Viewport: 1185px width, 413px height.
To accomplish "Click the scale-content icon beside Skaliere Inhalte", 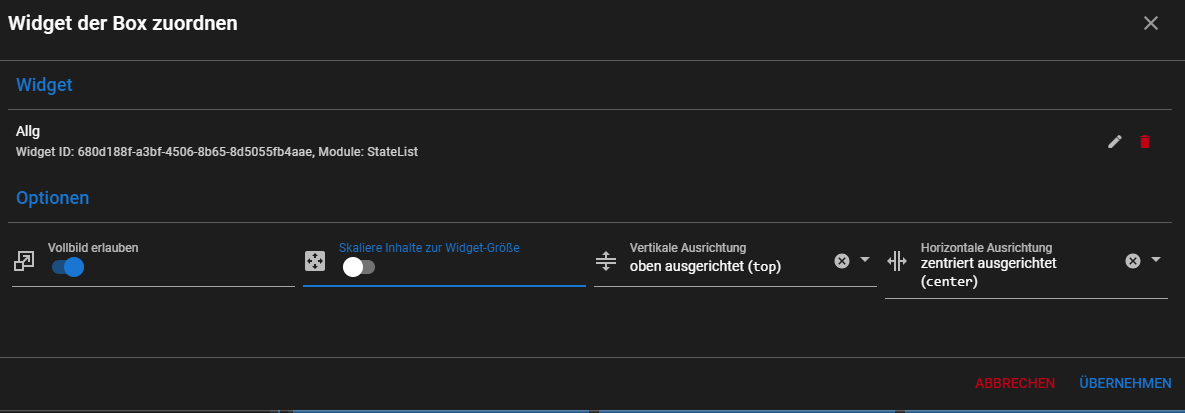I will pyautogui.click(x=314, y=262).
